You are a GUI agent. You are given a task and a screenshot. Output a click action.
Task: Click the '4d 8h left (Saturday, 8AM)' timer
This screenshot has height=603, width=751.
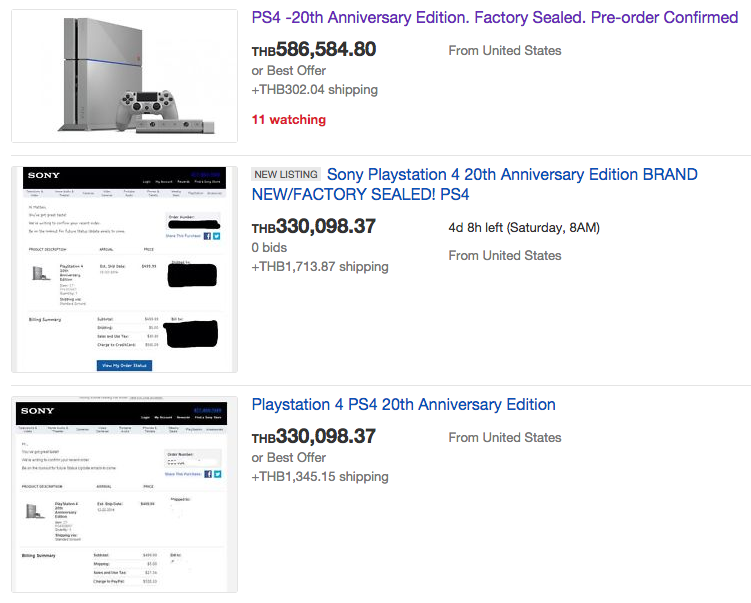click(523, 227)
